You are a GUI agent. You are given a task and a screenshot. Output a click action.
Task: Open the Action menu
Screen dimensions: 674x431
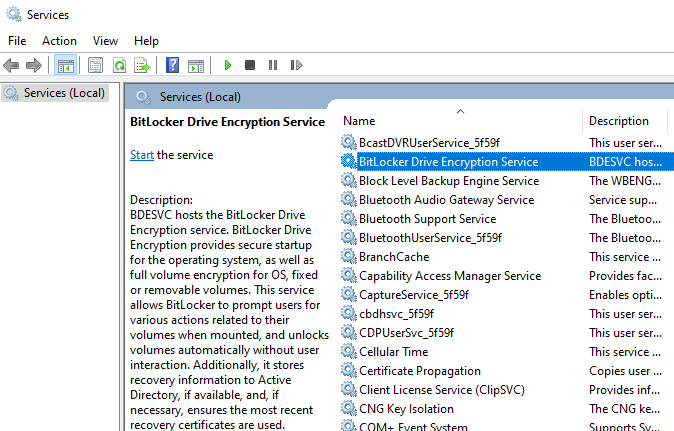[59, 41]
